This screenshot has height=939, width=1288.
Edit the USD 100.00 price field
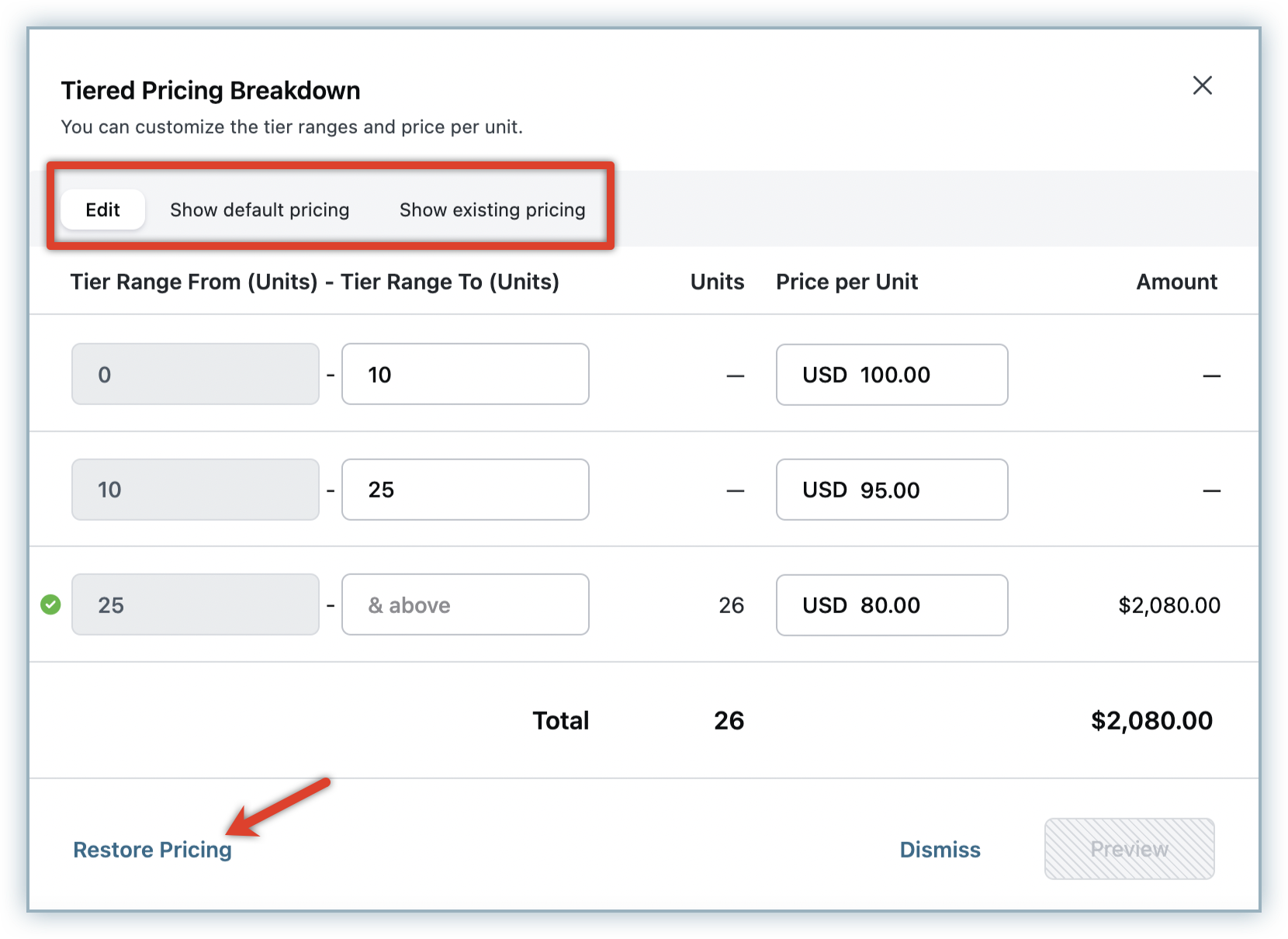coord(892,375)
